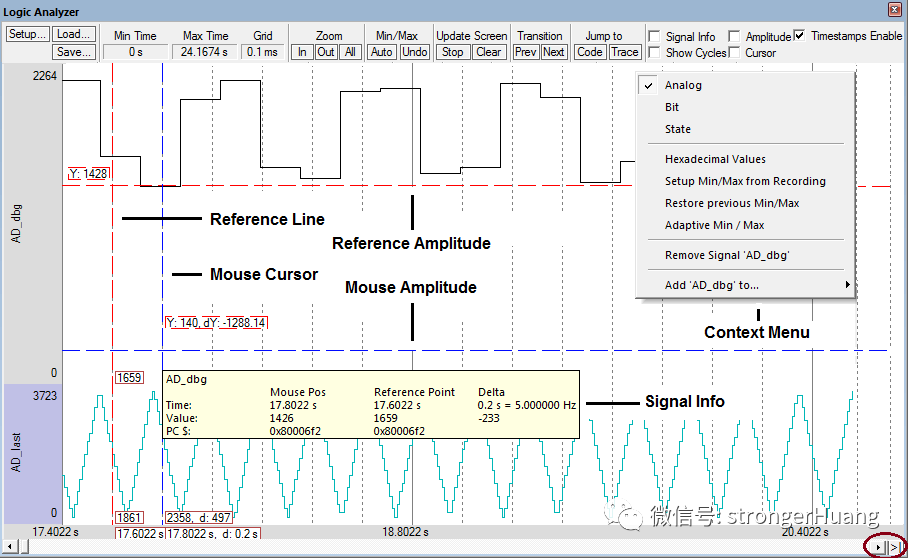
Task: Click the Setup... button
Action: tap(27, 34)
